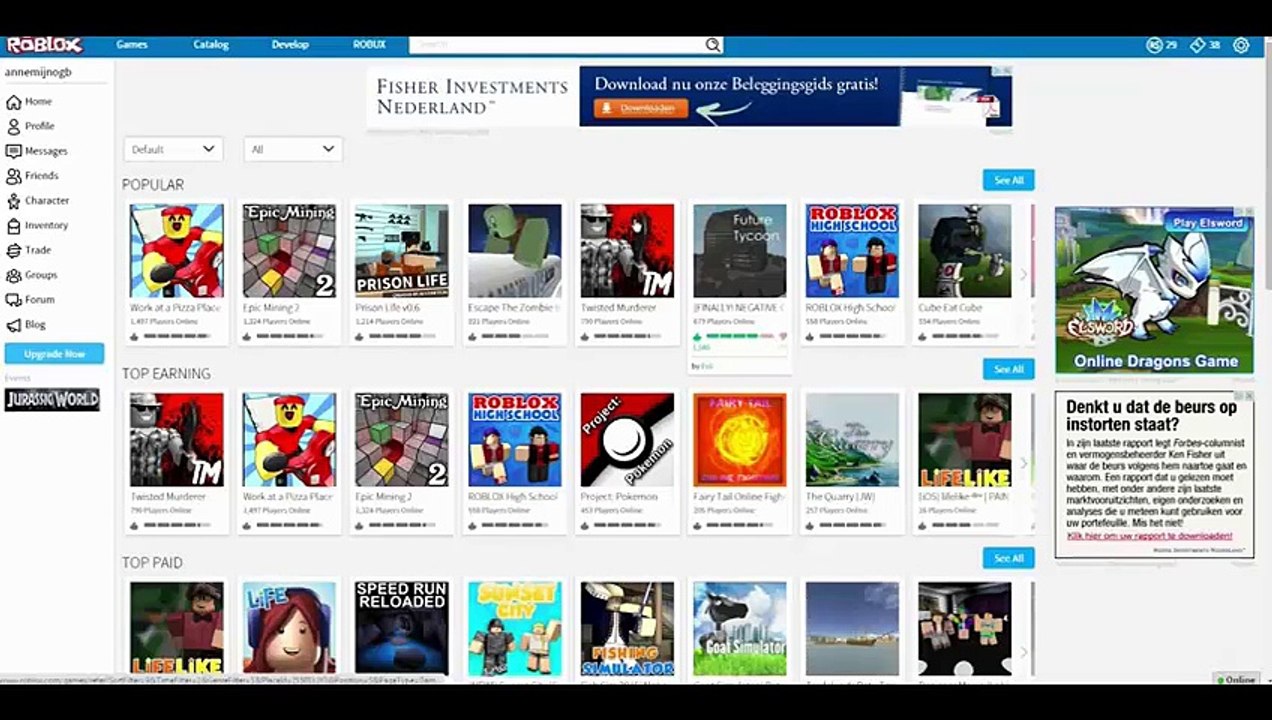Screen dimensions: 1272x720
Task: Open the LifeLike game in Top Paid
Action: 176,629
